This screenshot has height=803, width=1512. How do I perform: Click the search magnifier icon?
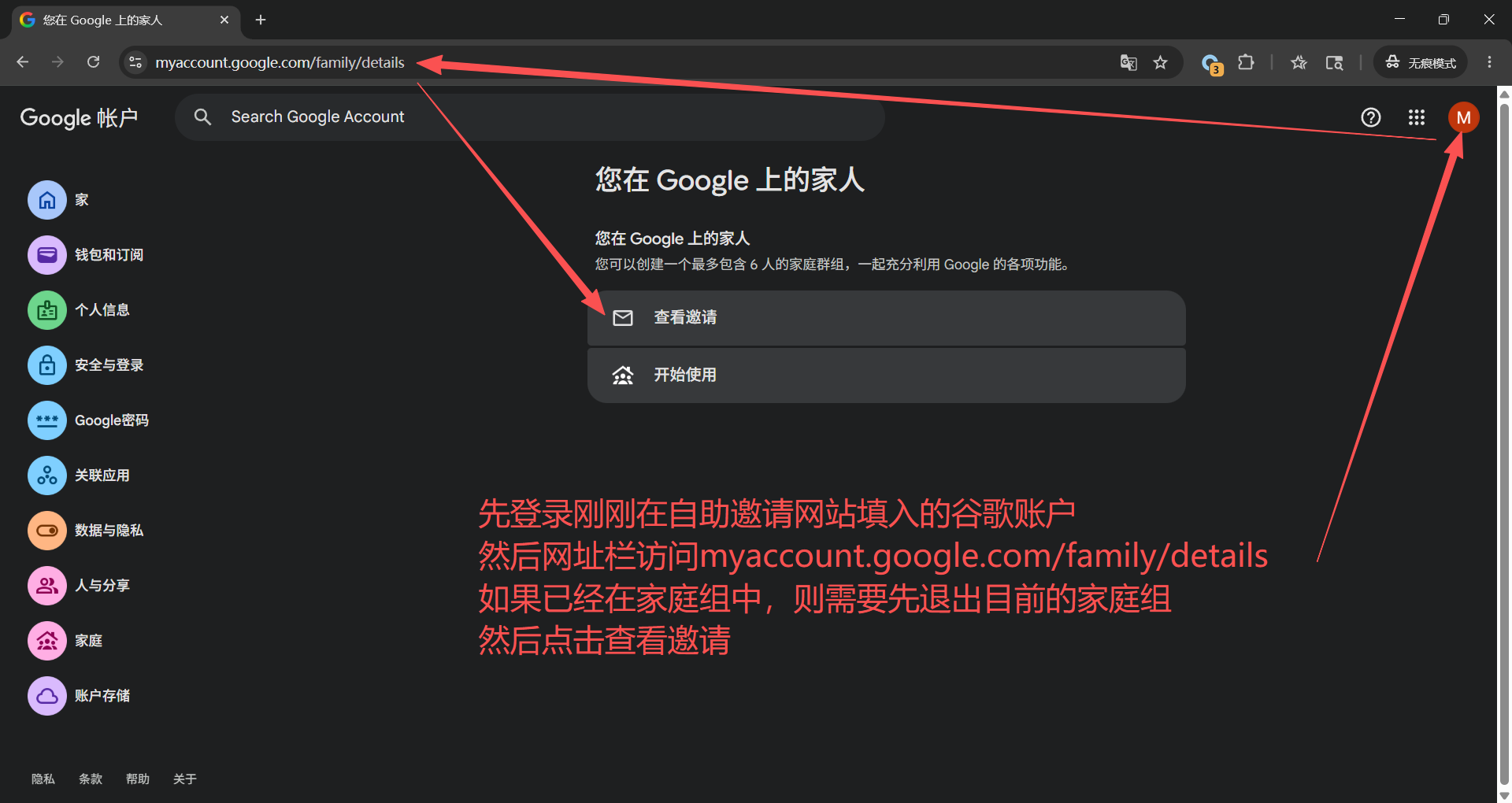202,117
